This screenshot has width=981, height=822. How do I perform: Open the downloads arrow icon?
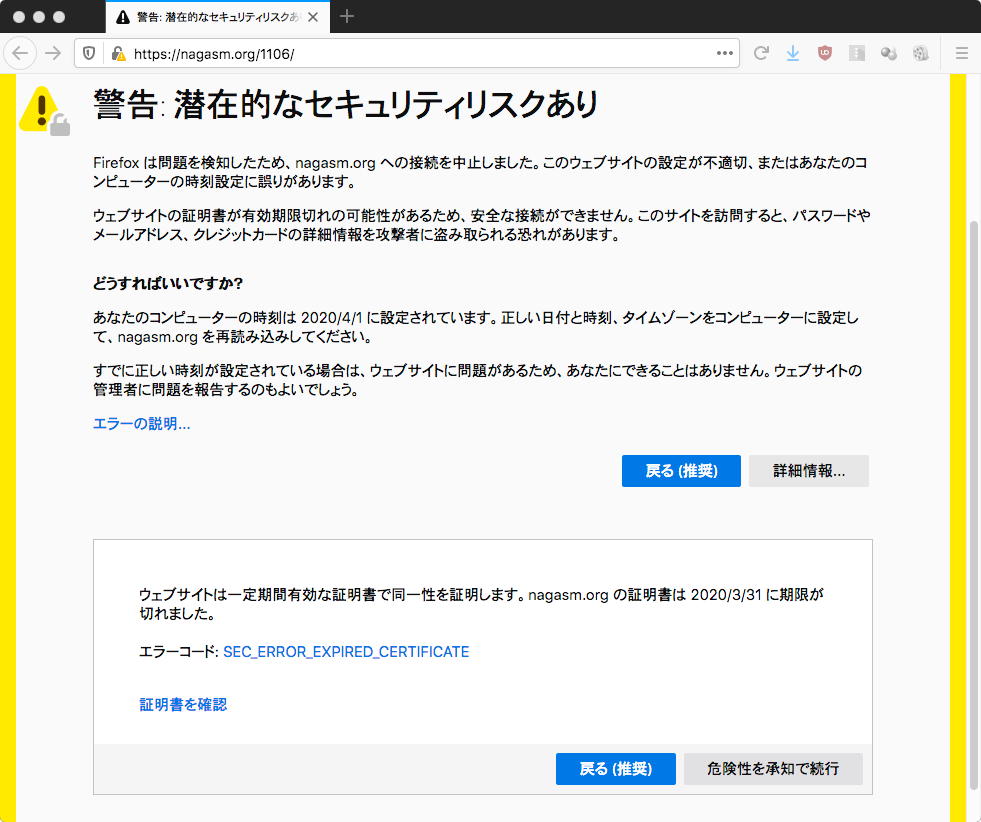(x=793, y=53)
